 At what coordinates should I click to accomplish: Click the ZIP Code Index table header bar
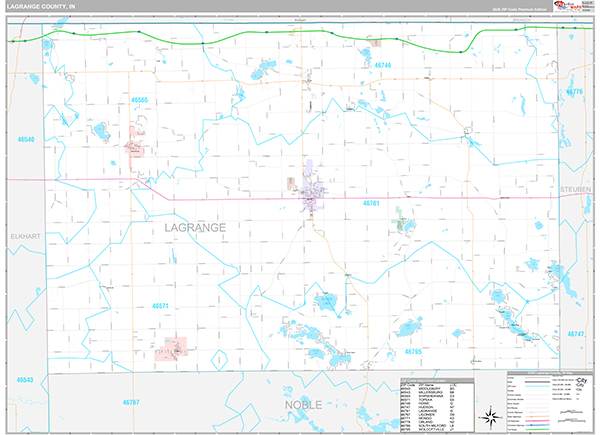(x=437, y=380)
